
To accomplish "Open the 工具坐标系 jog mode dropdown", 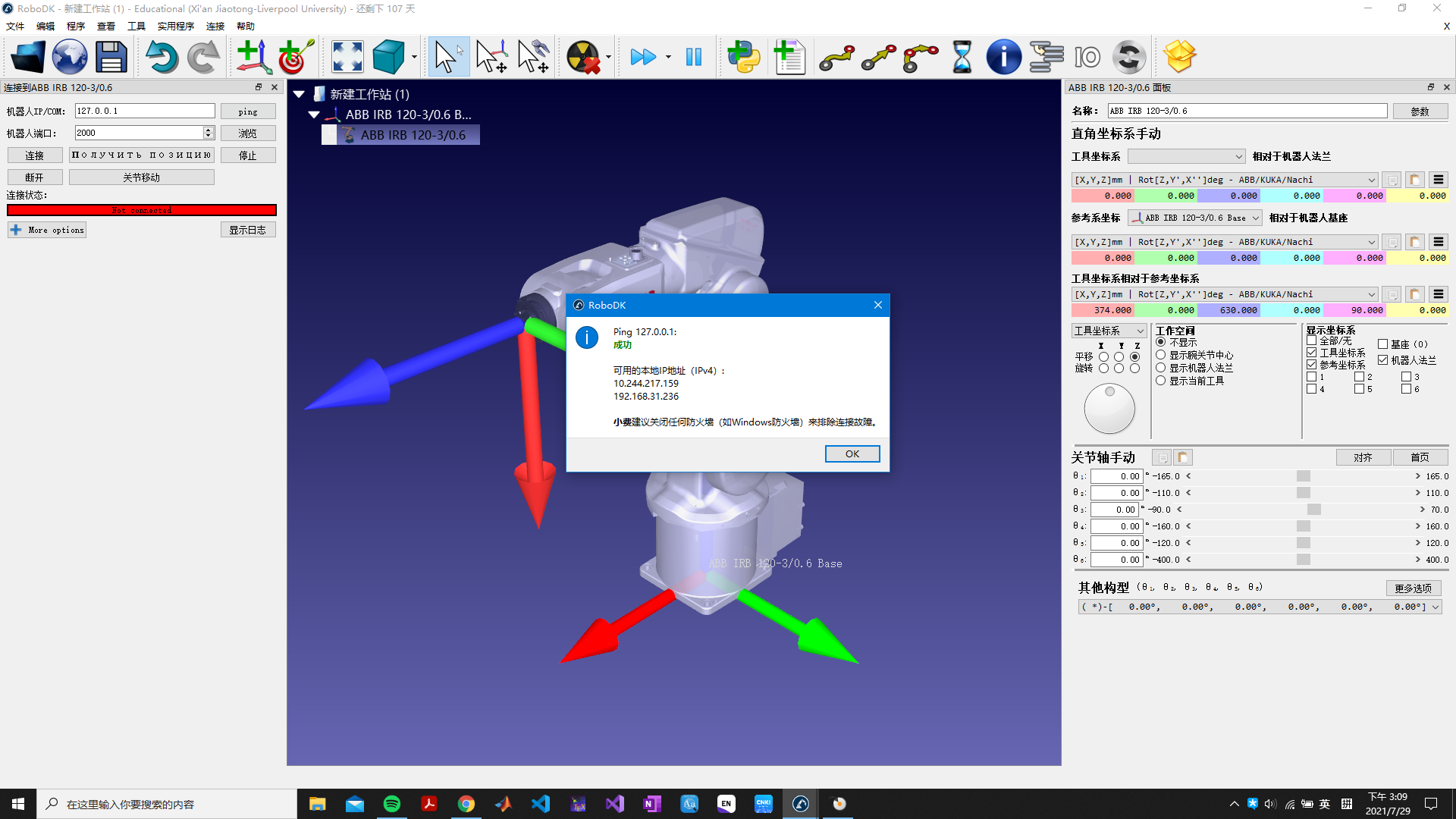I will coord(1109,331).
